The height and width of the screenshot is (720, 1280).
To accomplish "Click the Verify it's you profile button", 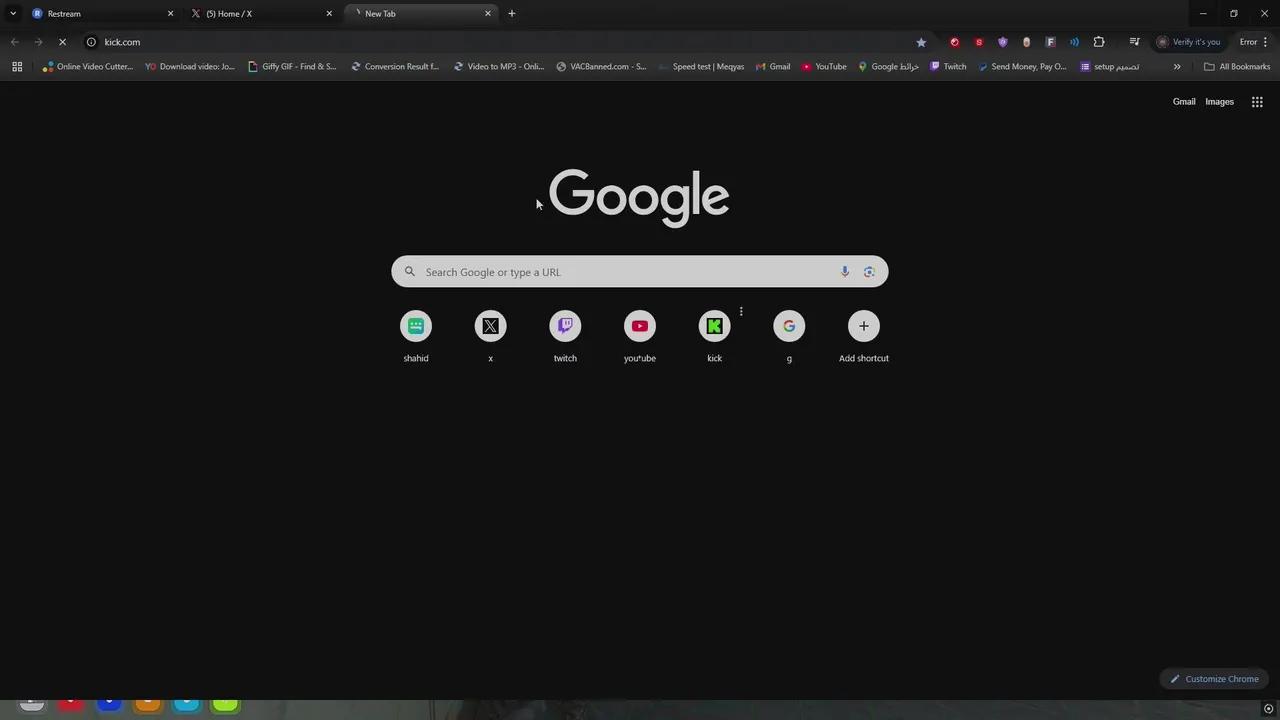I will click(1188, 42).
